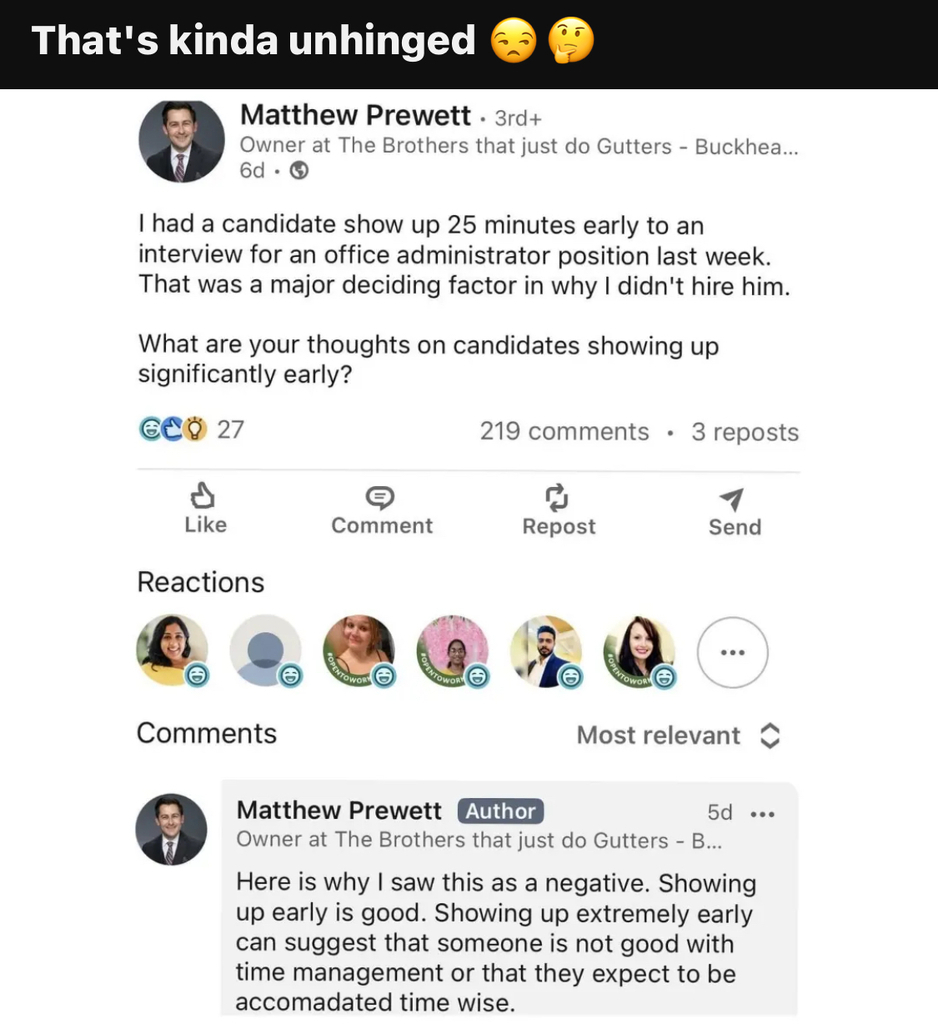Viewport: 938px width, 1024px height.
Task: Click the Repost arrows icon
Action: coord(557,497)
